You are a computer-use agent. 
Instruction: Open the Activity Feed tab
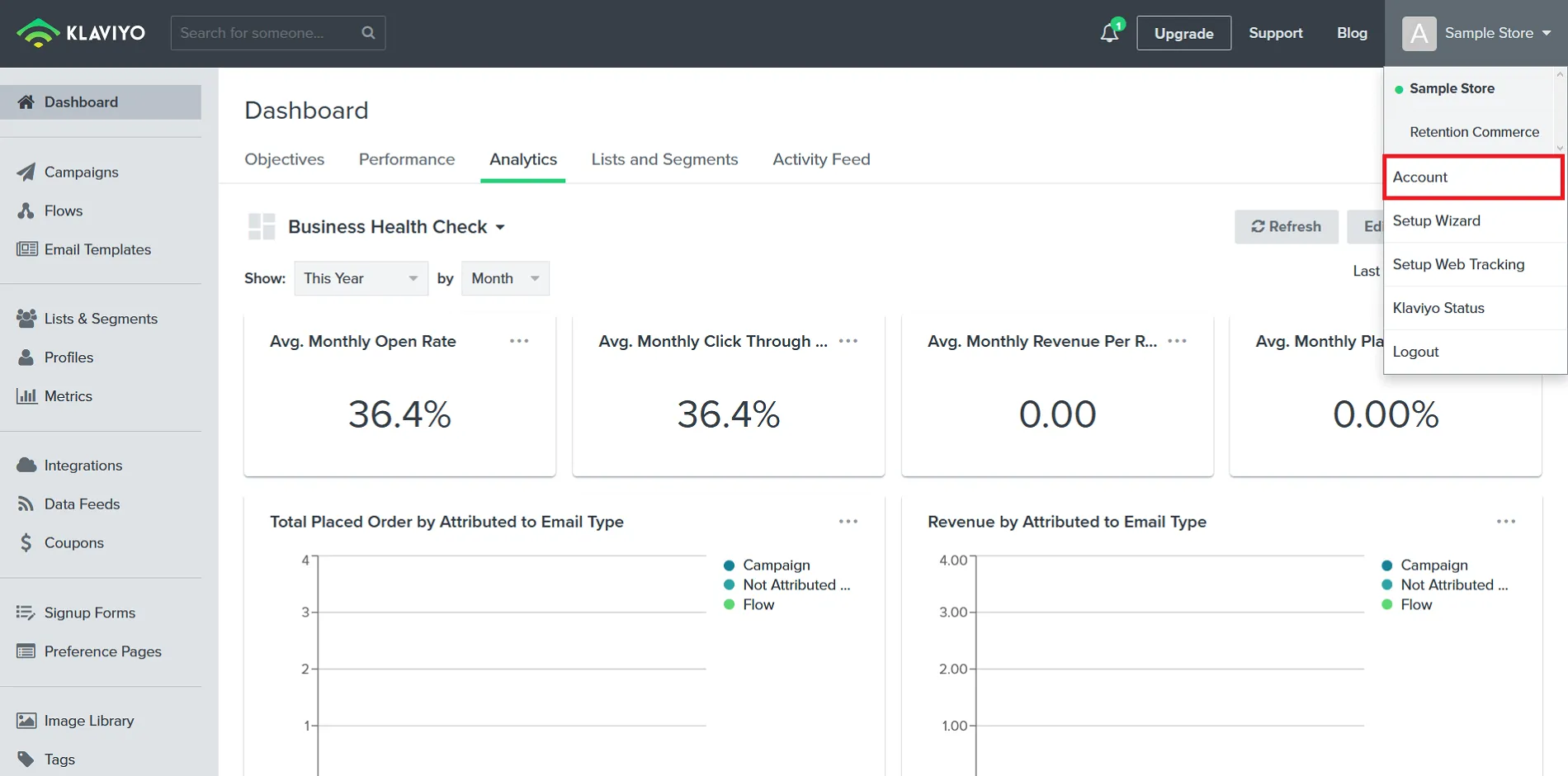[821, 159]
